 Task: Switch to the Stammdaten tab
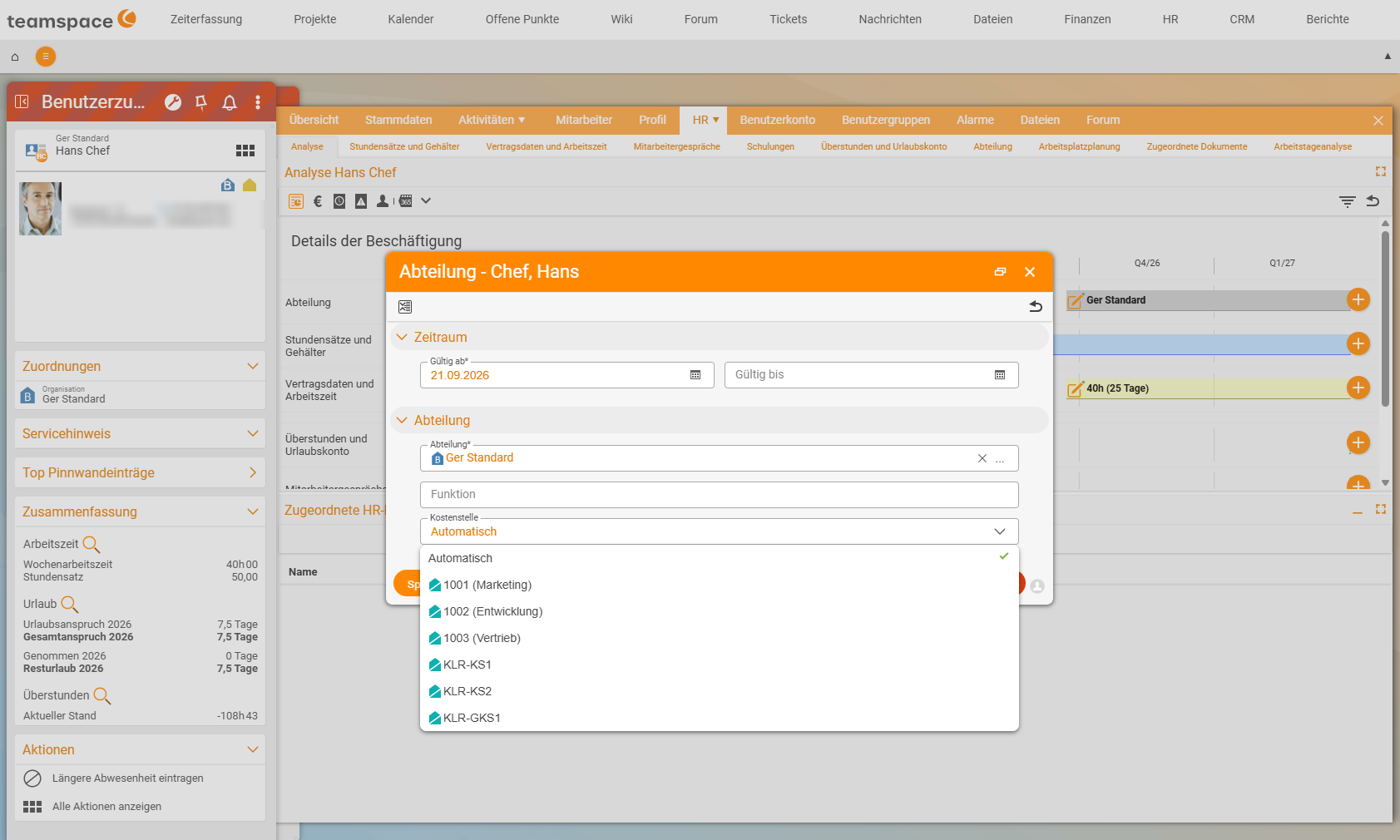pyautogui.click(x=398, y=120)
